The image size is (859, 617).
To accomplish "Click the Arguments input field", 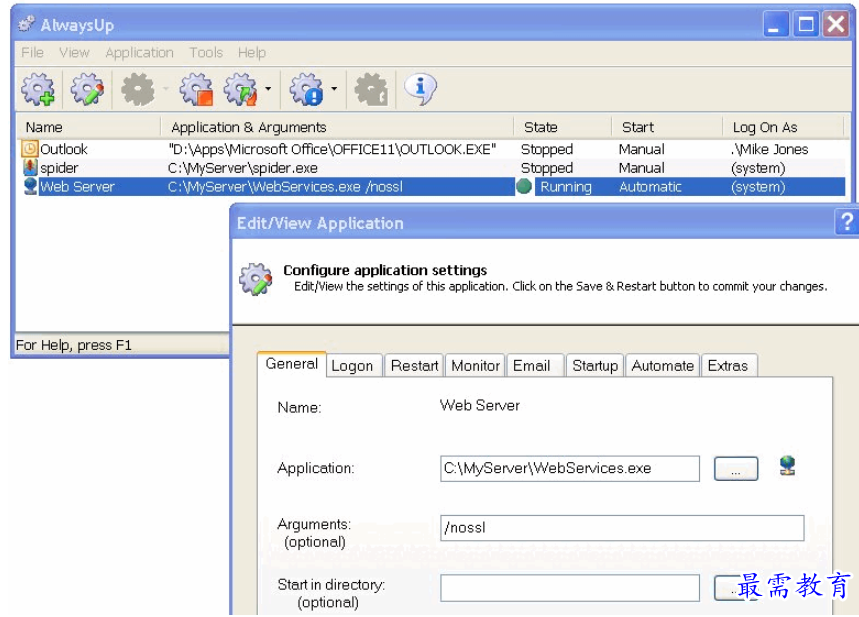I will [622, 528].
